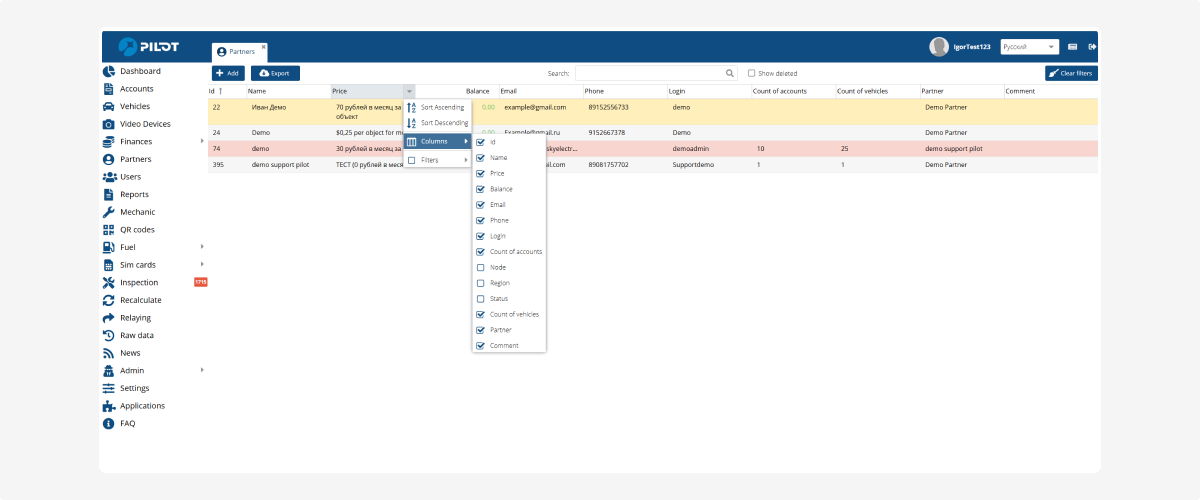Click the News feed icon
Screen dimensions: 1200x500
[x=109, y=353]
